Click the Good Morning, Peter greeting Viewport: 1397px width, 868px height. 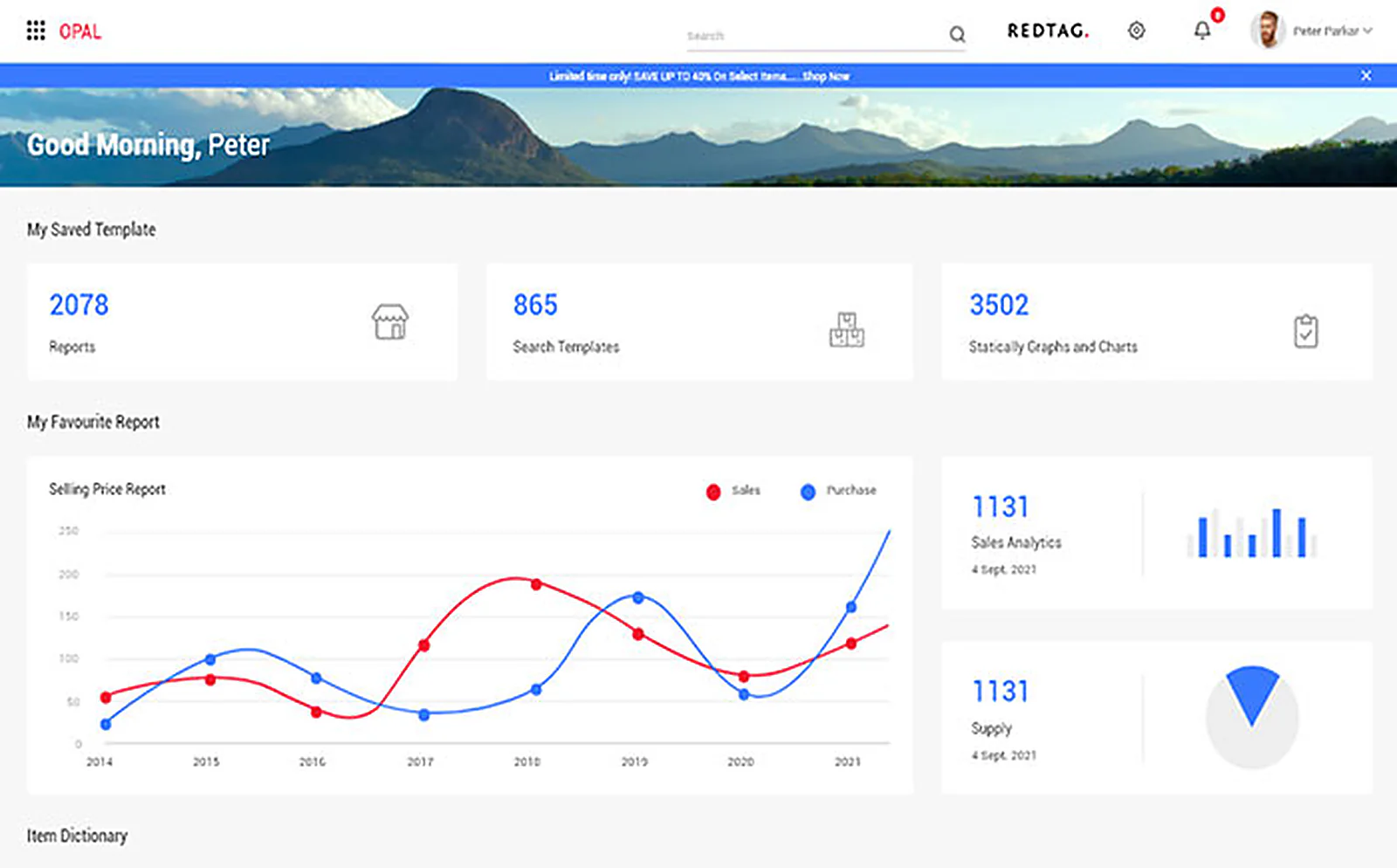click(148, 145)
